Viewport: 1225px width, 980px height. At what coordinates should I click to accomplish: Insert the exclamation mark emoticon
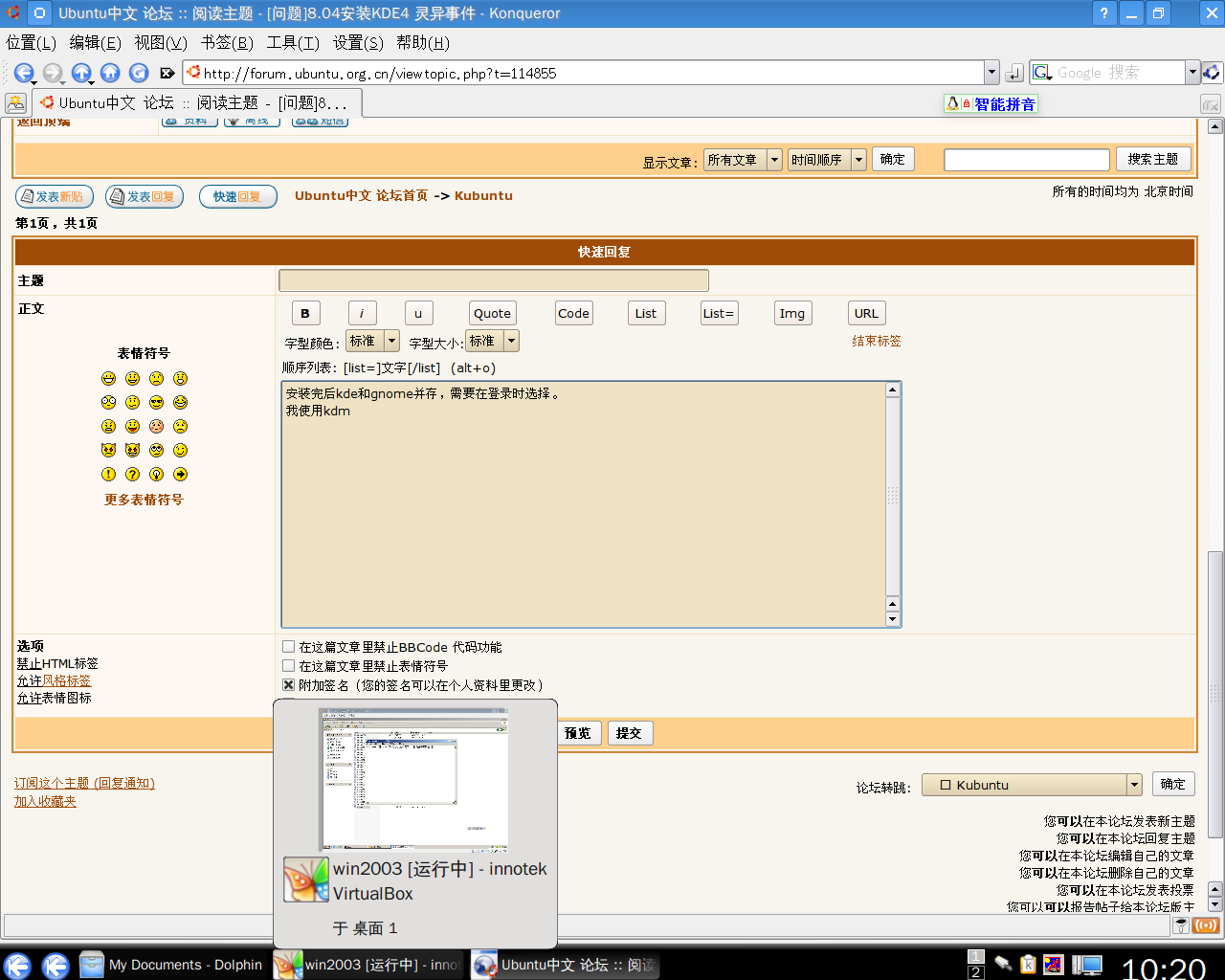(x=108, y=475)
